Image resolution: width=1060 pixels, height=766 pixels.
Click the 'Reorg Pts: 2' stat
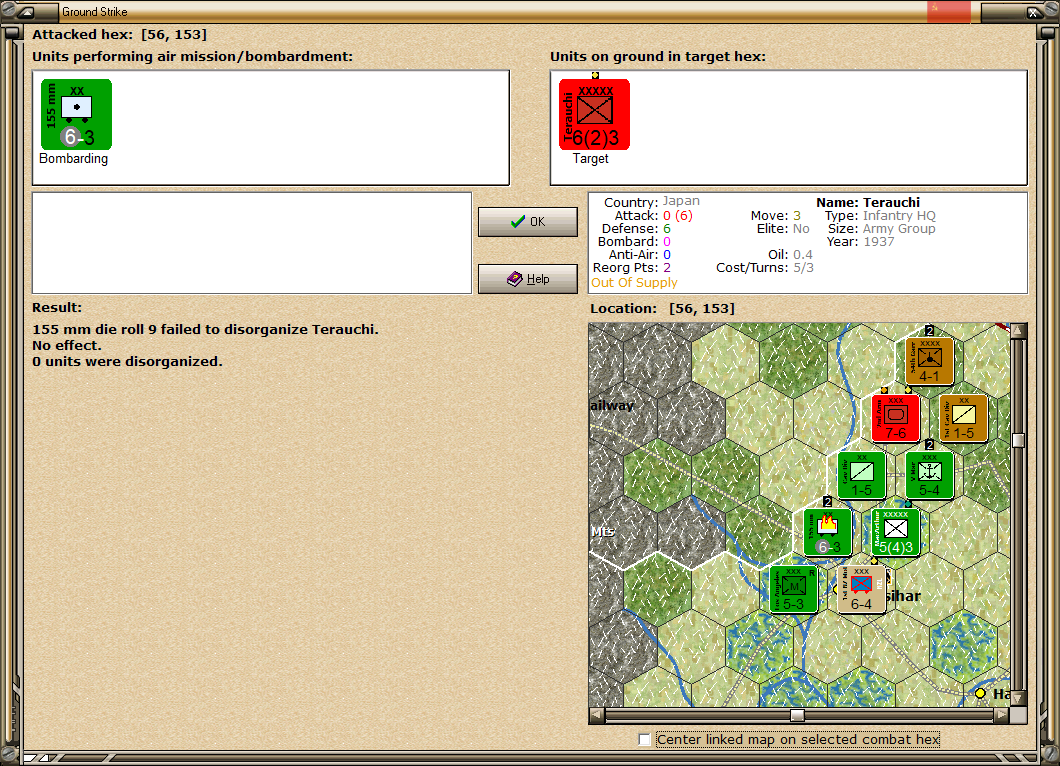(x=632, y=268)
